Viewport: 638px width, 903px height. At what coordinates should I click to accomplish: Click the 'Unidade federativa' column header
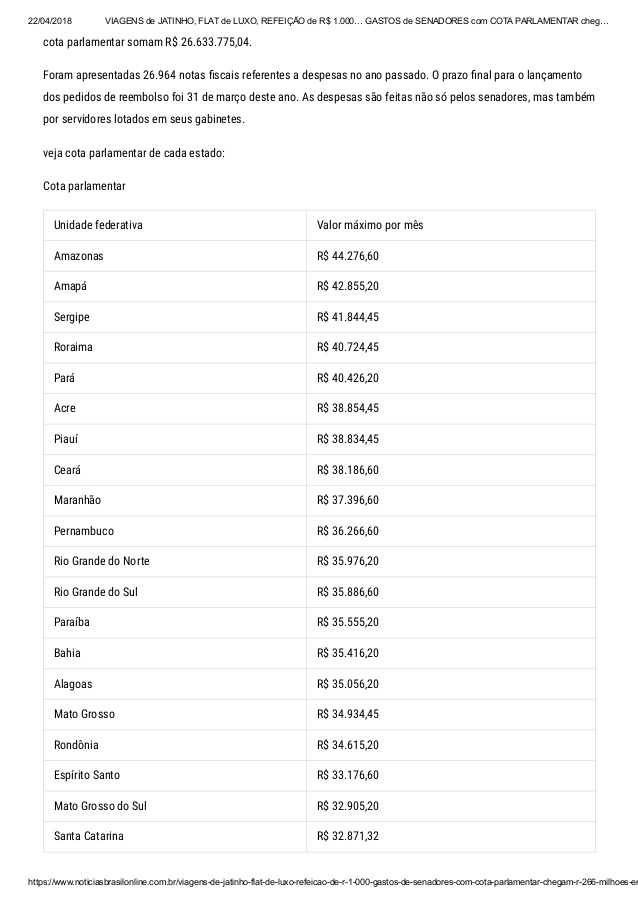point(98,225)
